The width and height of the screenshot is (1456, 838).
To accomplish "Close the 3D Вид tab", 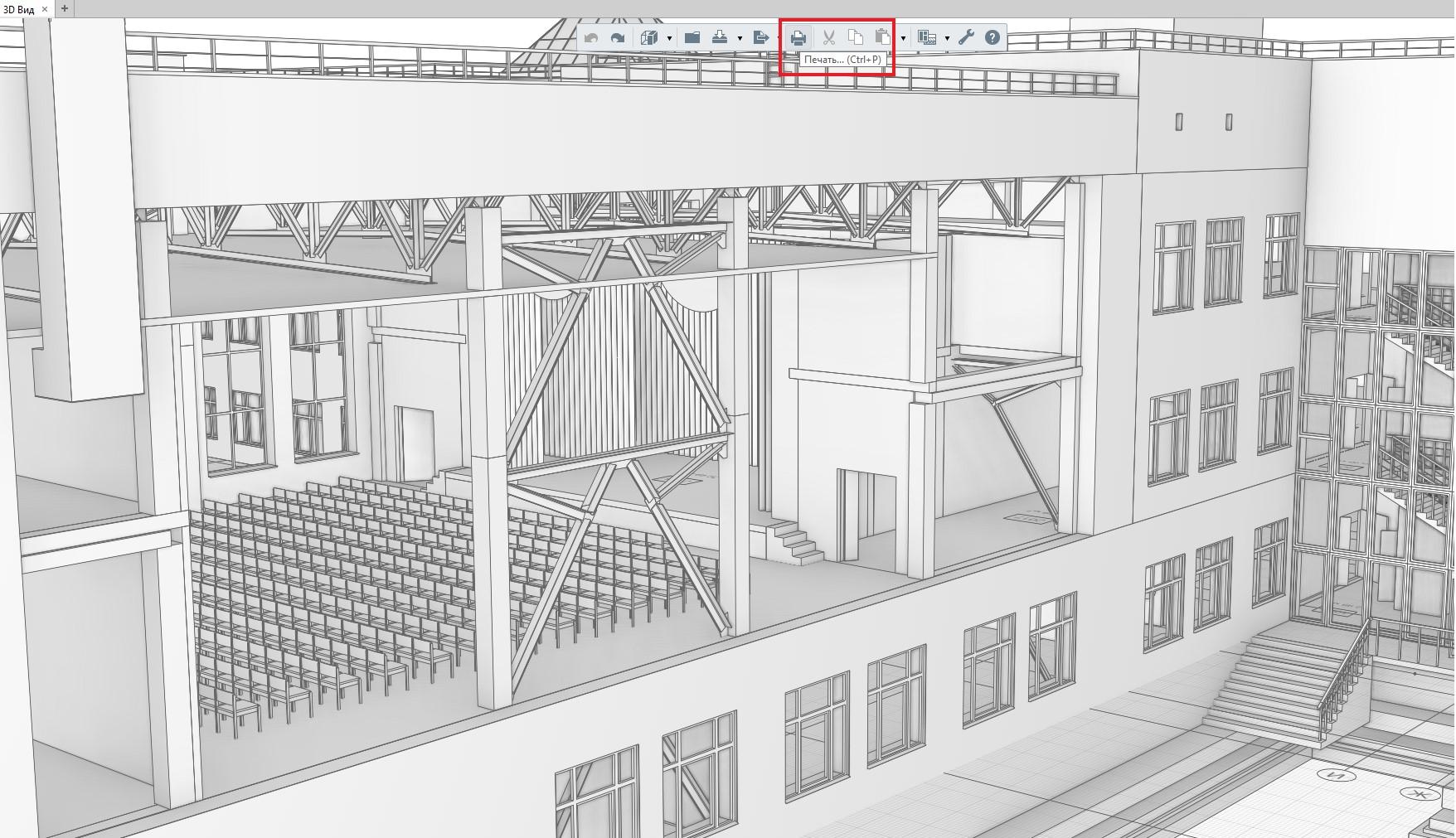I will [45, 9].
